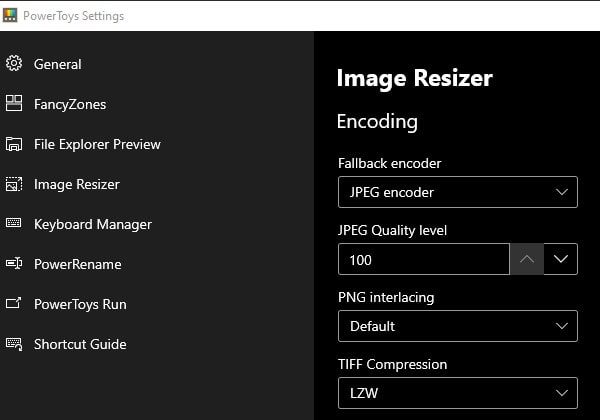This screenshot has width=600, height=420.
Task: Expand the PNG interlacing dropdown
Action: [x=457, y=326]
